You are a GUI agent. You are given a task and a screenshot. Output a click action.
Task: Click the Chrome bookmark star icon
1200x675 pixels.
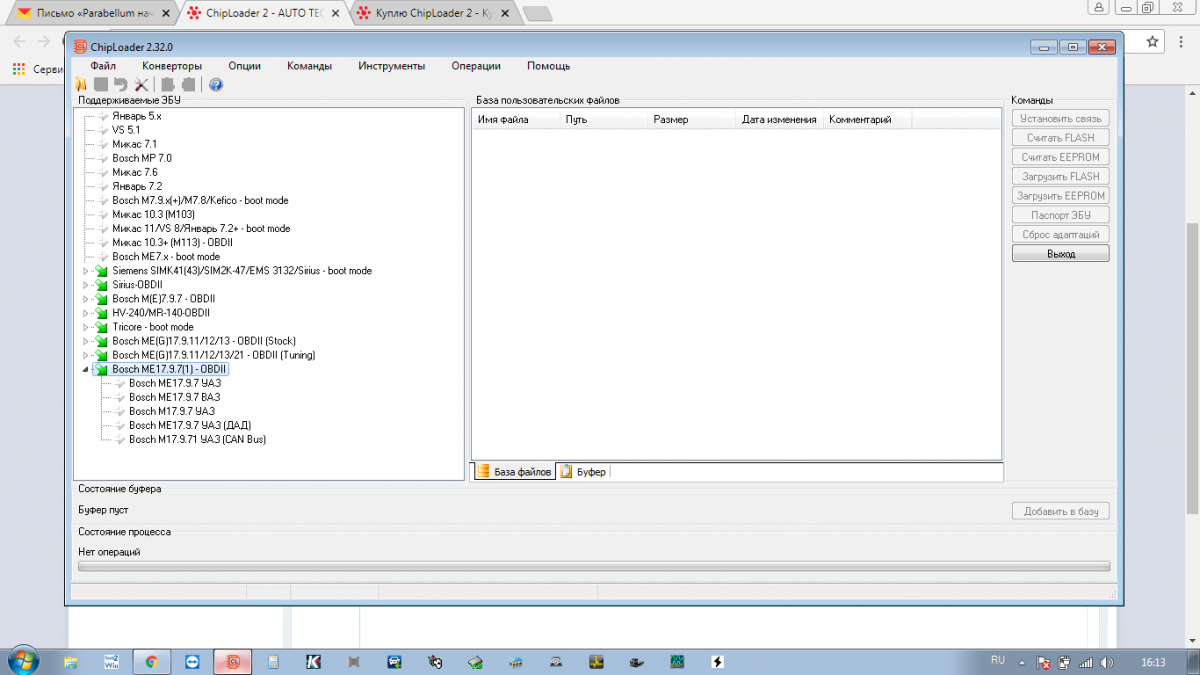pyautogui.click(x=1153, y=41)
